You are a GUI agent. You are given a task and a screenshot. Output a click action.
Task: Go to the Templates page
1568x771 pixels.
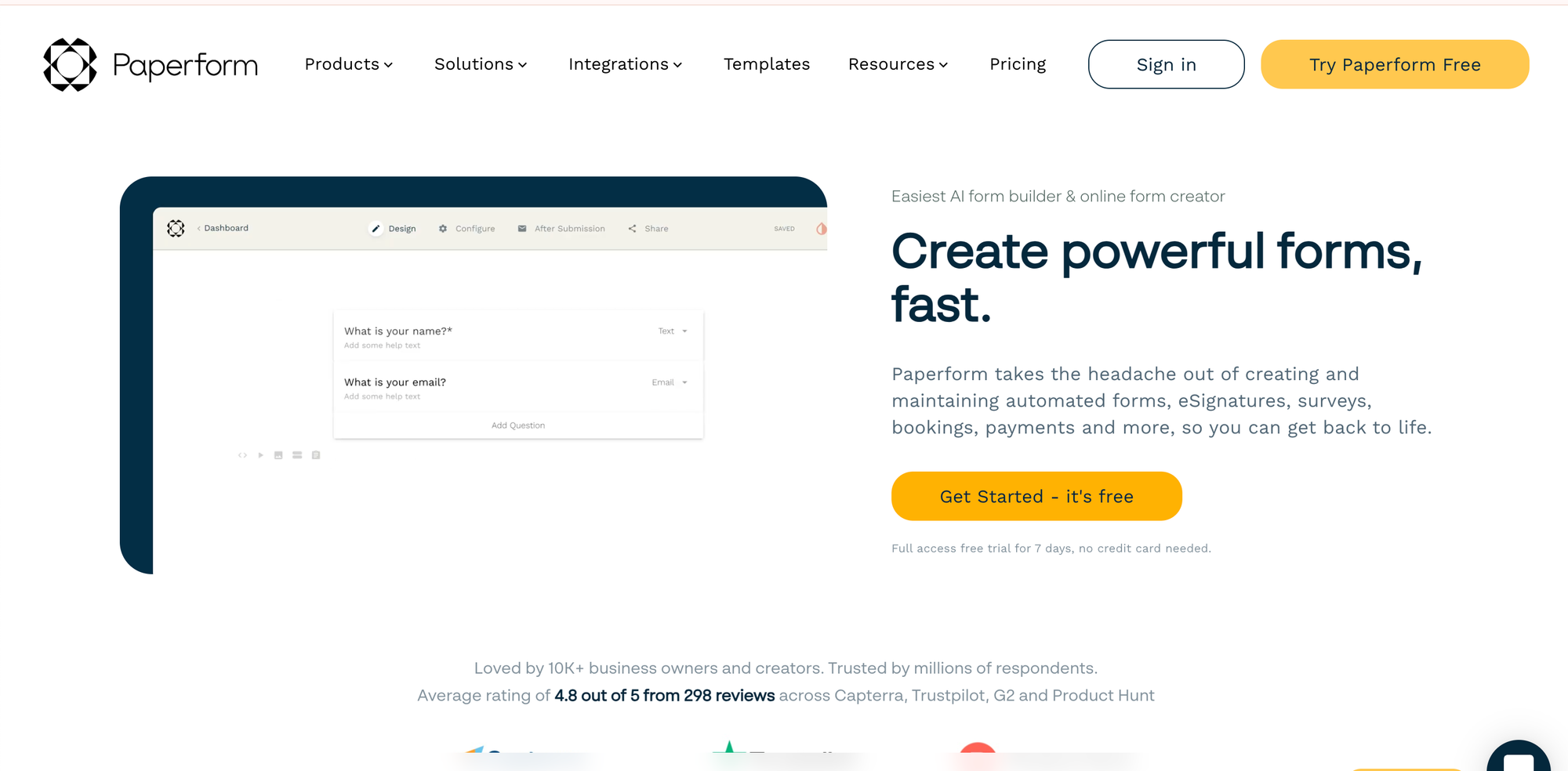767,64
